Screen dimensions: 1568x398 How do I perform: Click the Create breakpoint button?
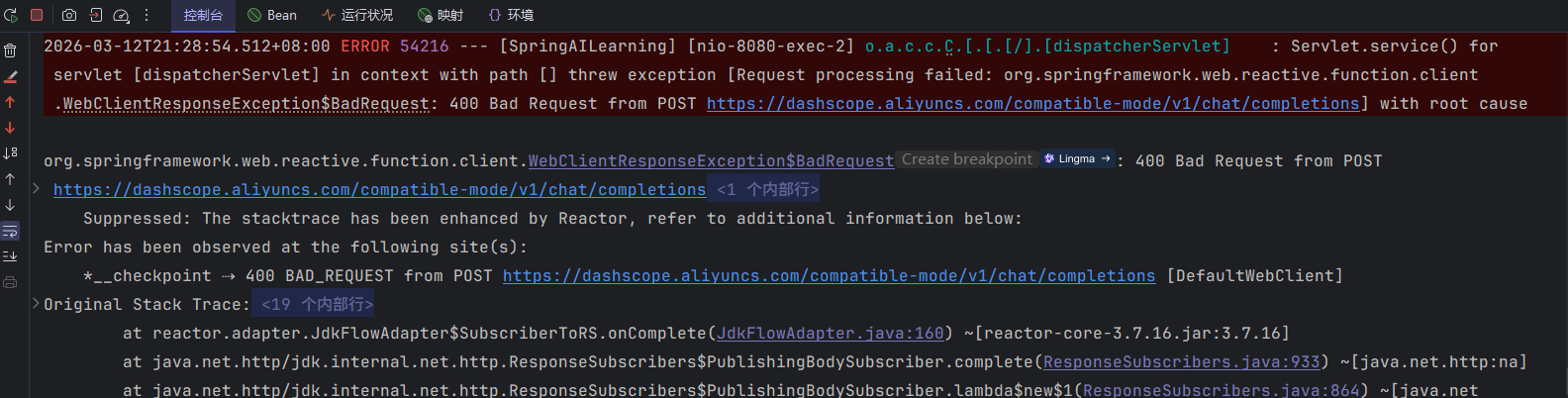966,159
